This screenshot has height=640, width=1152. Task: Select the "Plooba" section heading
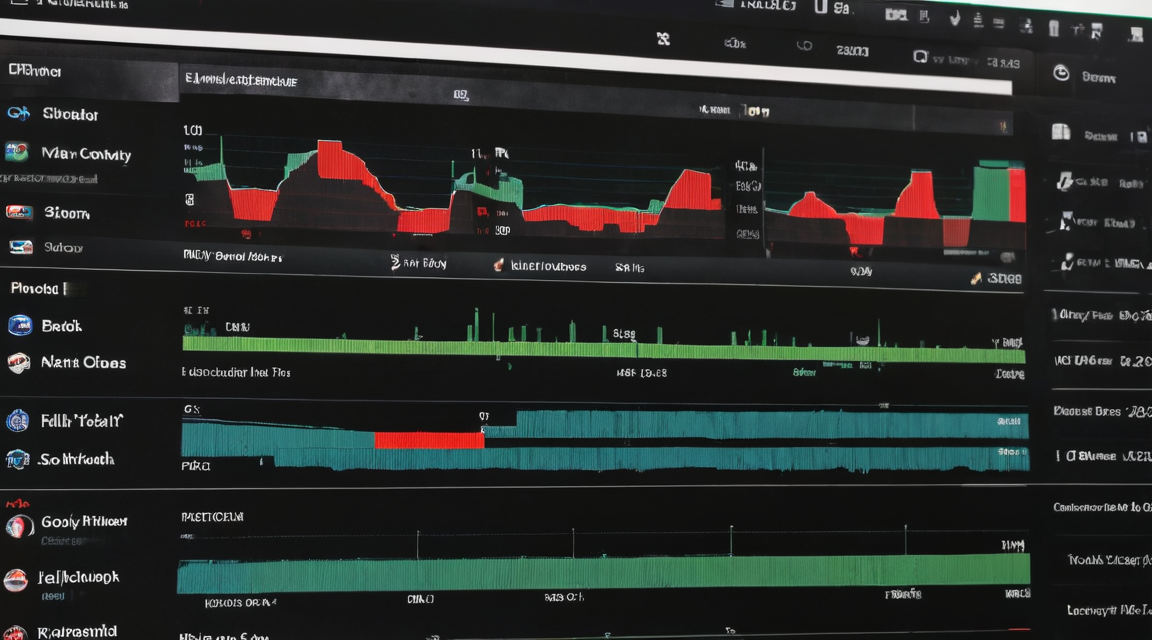[x=35, y=289]
